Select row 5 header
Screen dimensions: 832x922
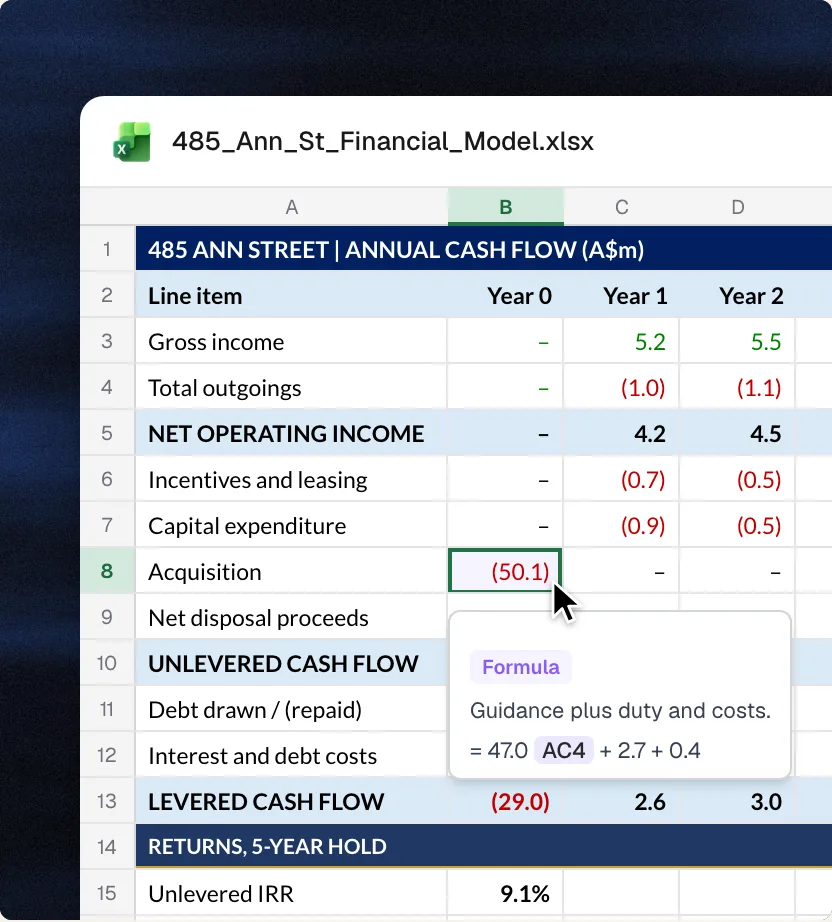click(x=107, y=433)
